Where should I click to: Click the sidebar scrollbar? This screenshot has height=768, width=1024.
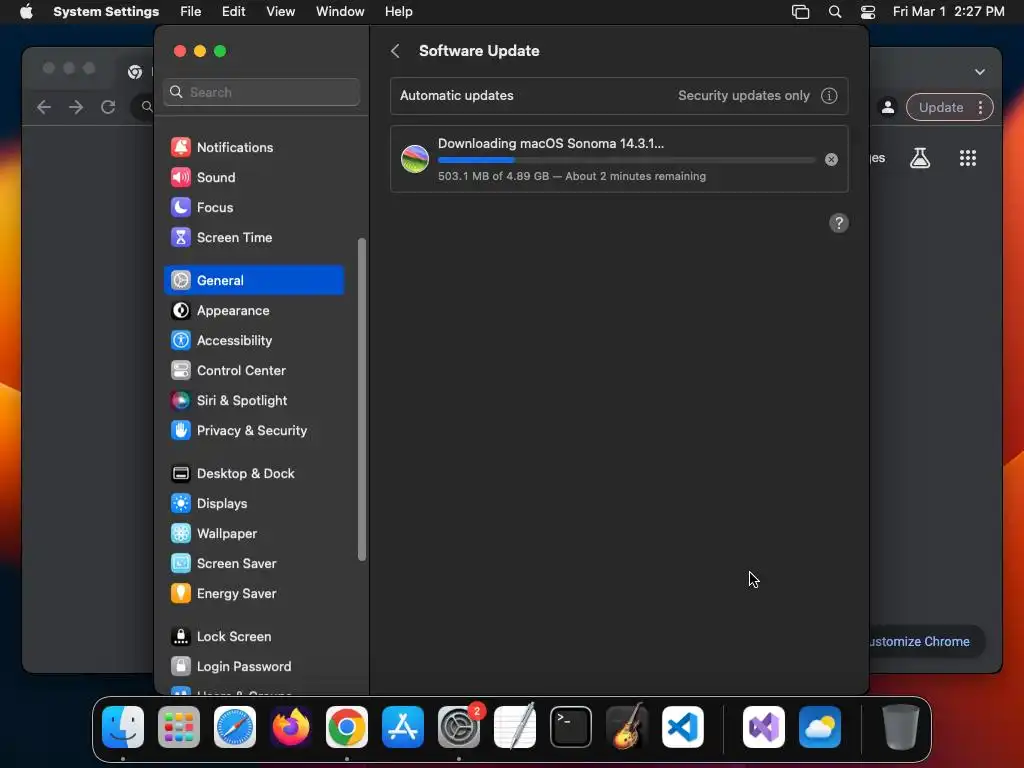tap(361, 399)
